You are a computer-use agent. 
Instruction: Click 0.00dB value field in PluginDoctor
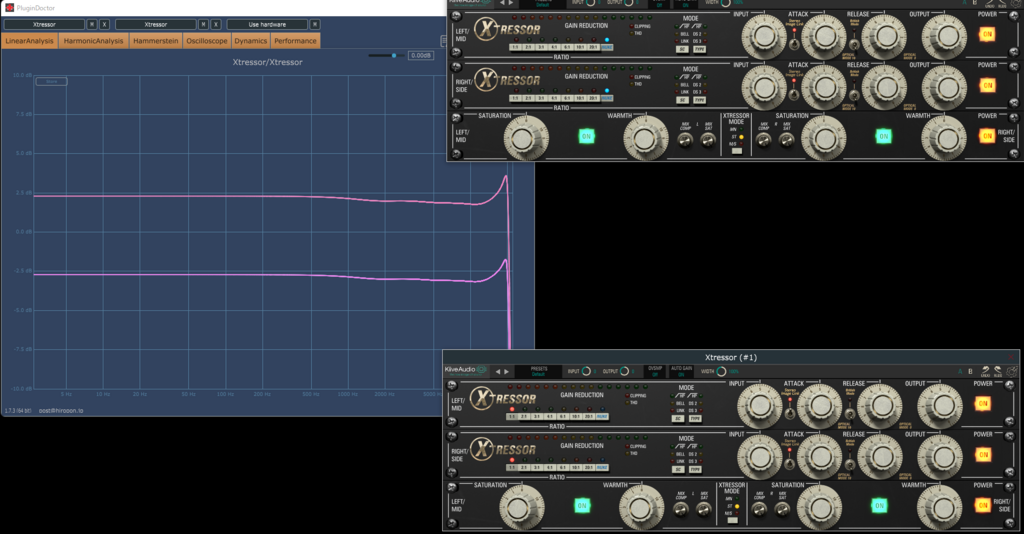click(x=421, y=55)
